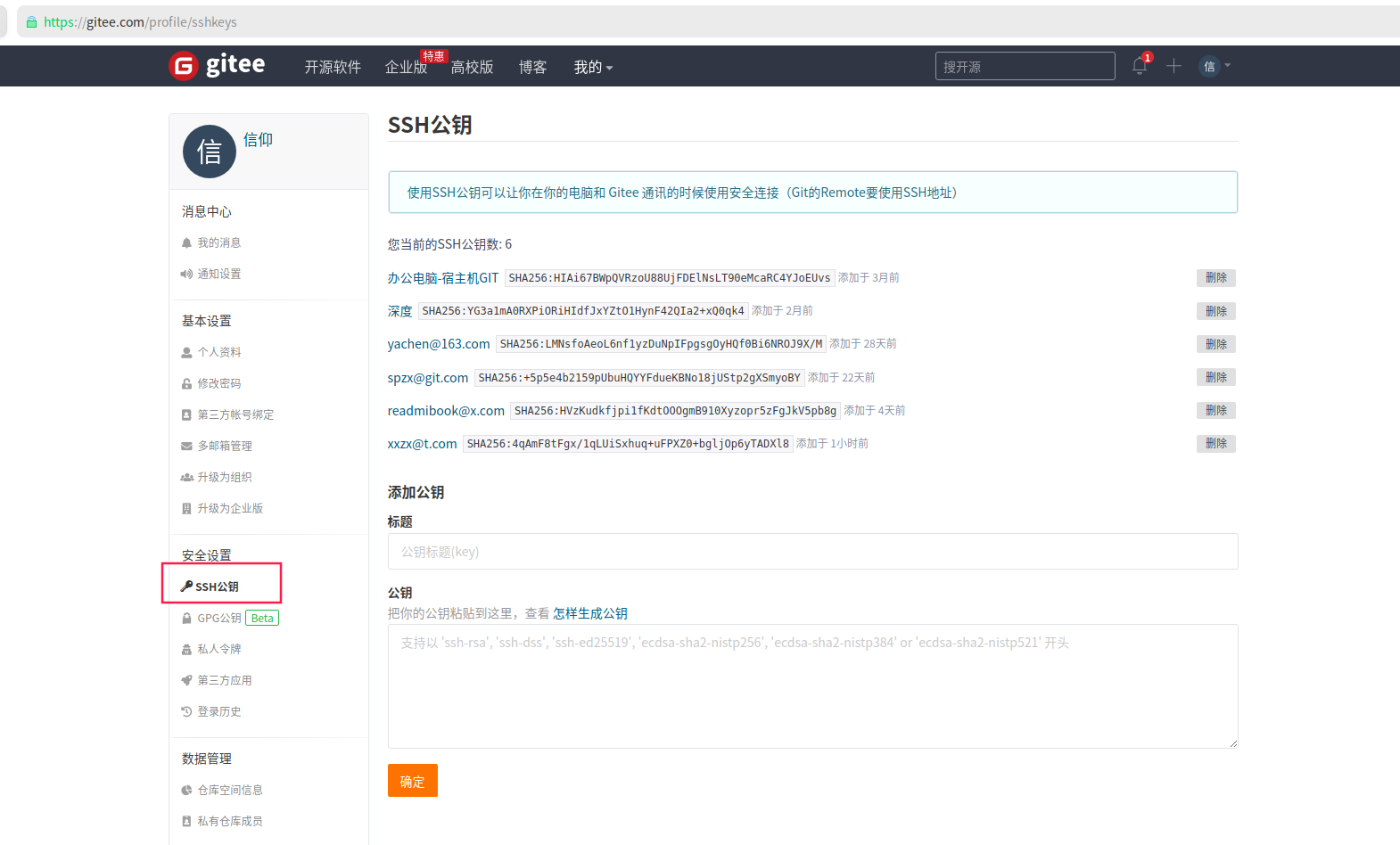Select SSH公钥 in the sidebar
Screen dimensions: 1400x845
click(217, 587)
